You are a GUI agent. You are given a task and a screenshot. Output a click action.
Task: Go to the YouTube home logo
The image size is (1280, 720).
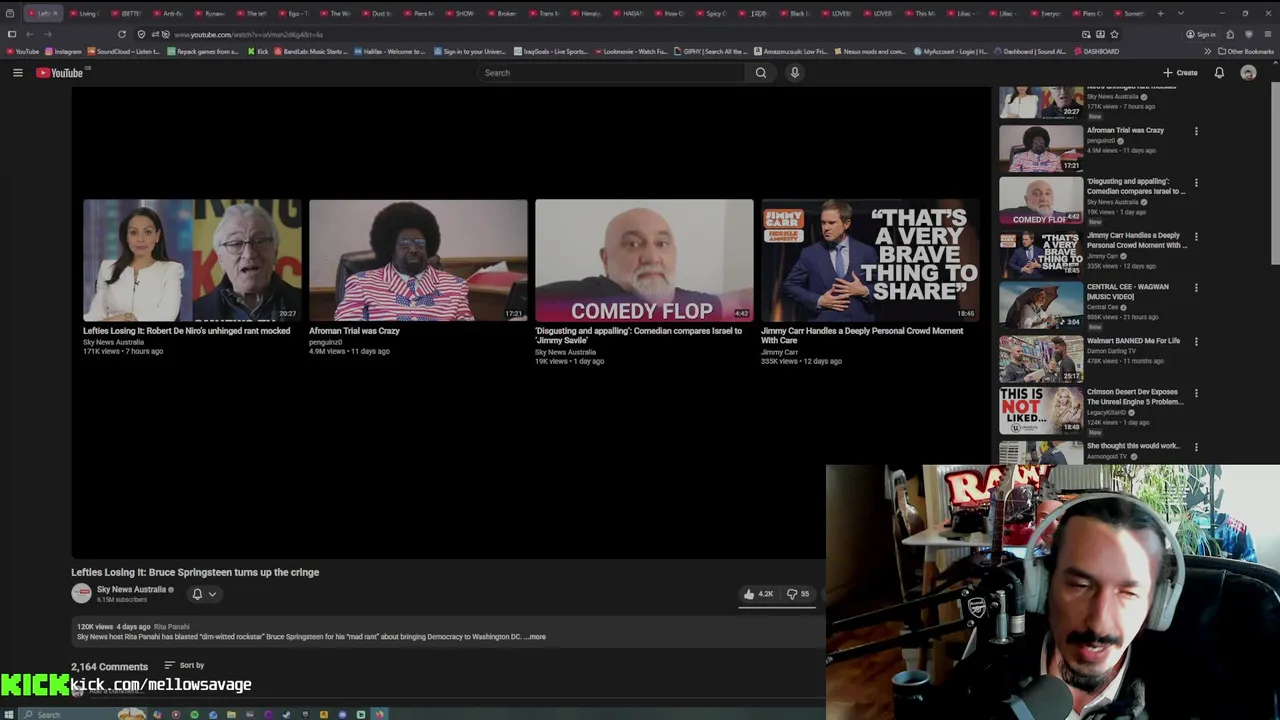tap(59, 73)
